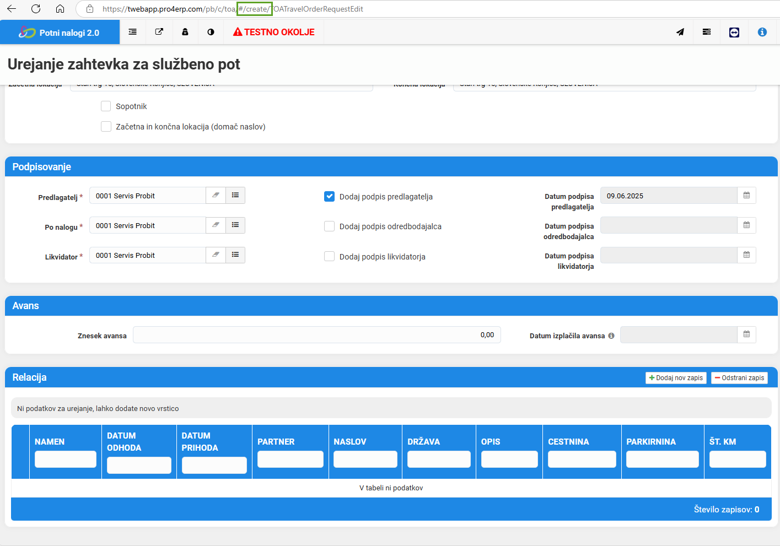
Task: Click the paper plane send icon
Action: [680, 32]
